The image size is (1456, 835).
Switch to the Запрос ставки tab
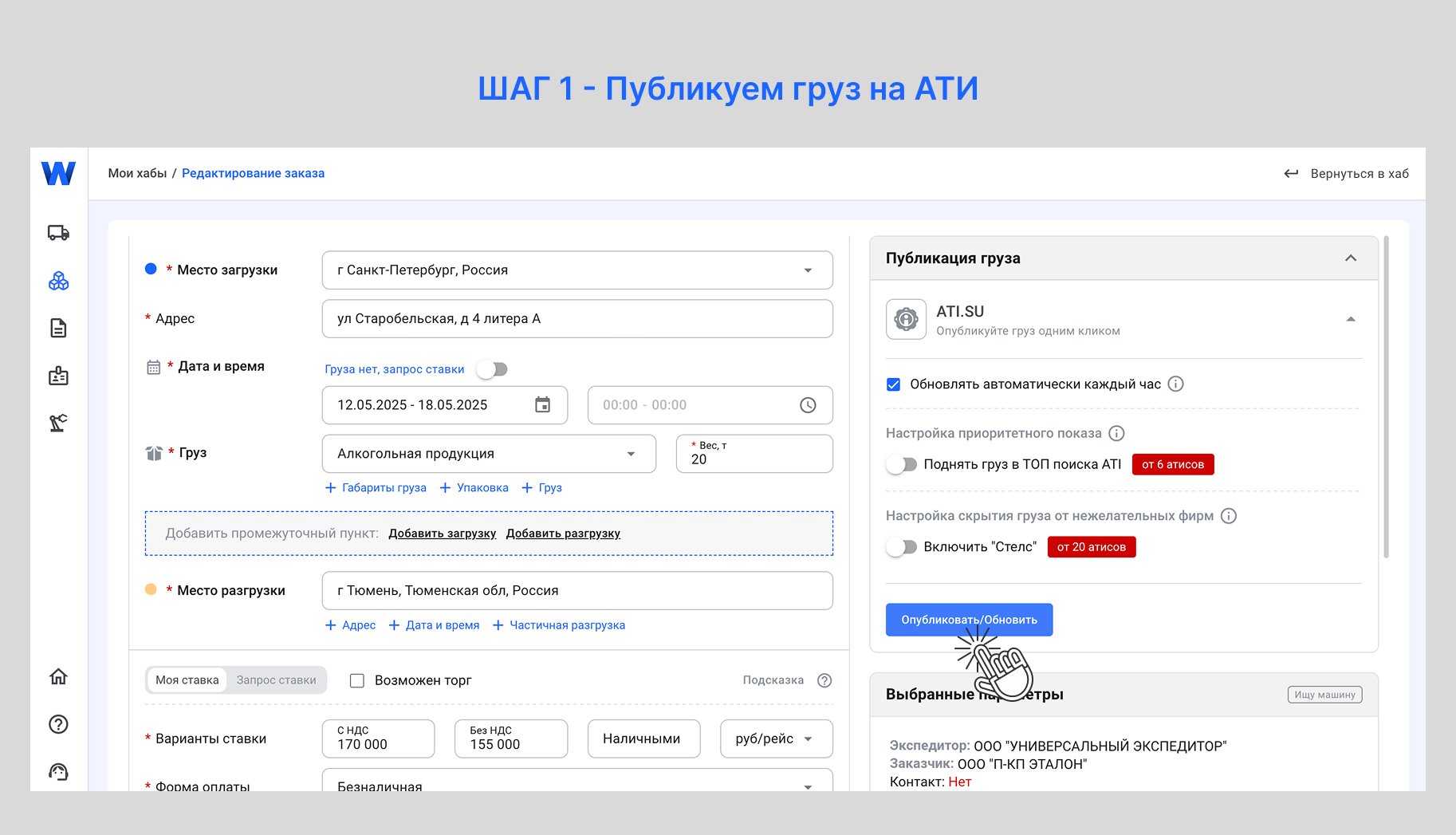point(276,680)
